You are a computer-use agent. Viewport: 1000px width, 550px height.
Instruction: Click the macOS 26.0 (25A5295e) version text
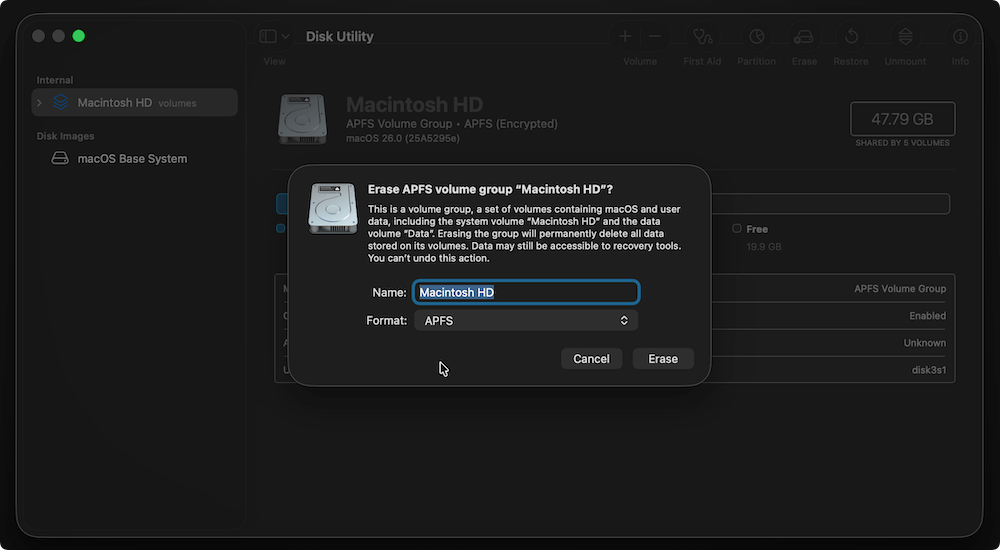(x=402, y=138)
